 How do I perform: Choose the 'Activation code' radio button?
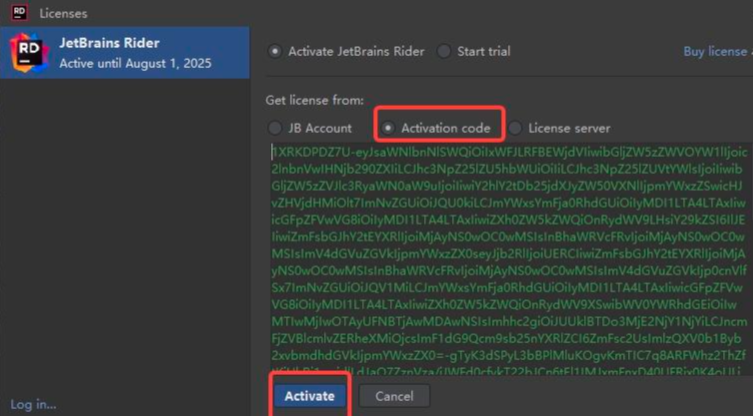pyautogui.click(x=388, y=128)
